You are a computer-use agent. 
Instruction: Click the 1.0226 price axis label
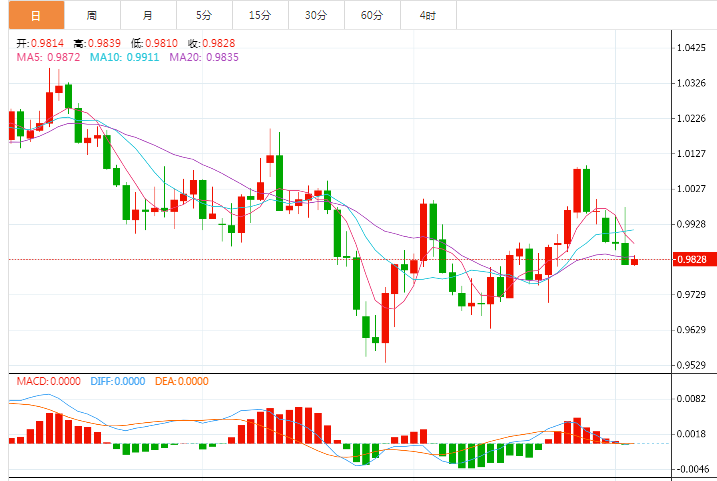(691, 118)
